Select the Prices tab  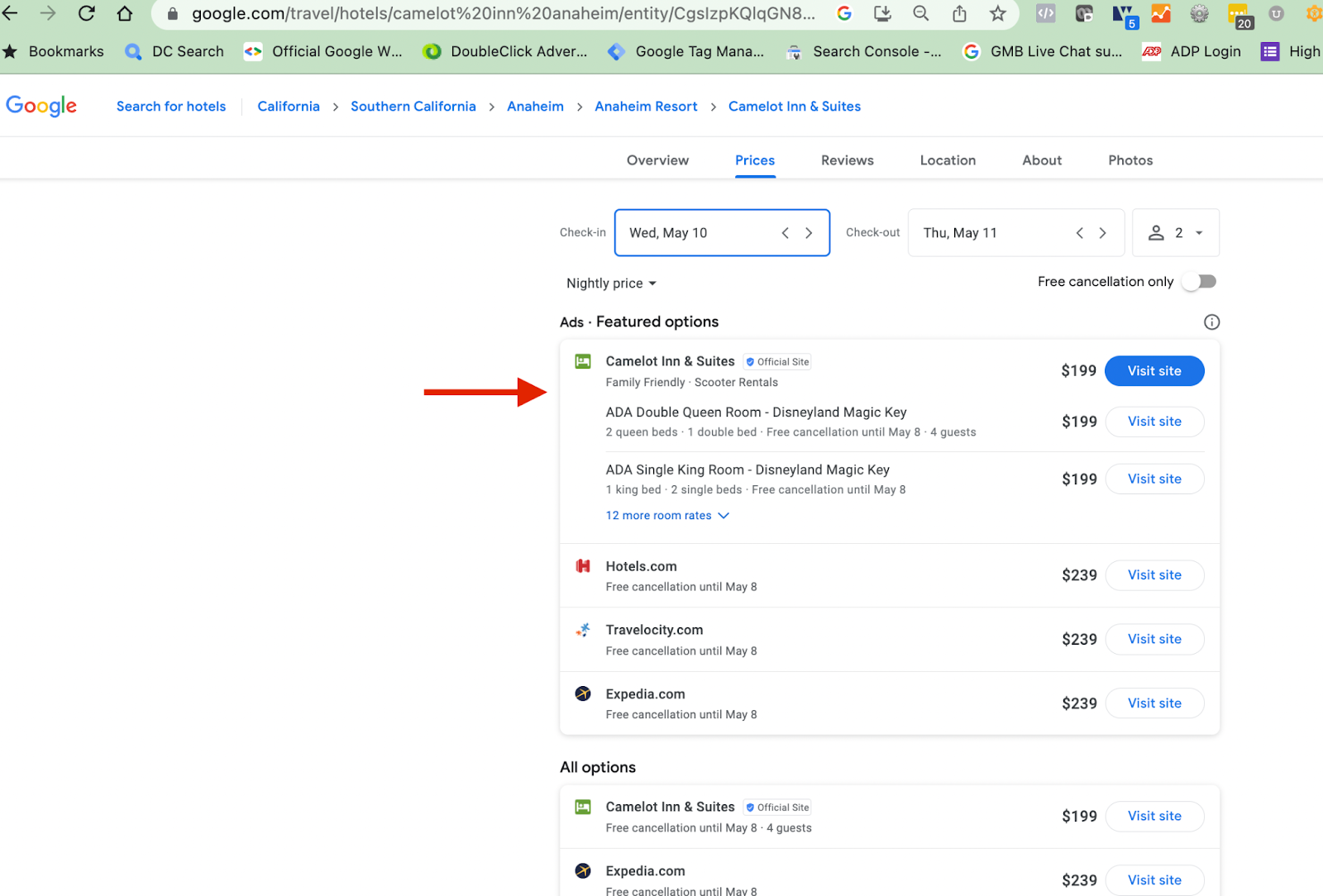coord(755,160)
